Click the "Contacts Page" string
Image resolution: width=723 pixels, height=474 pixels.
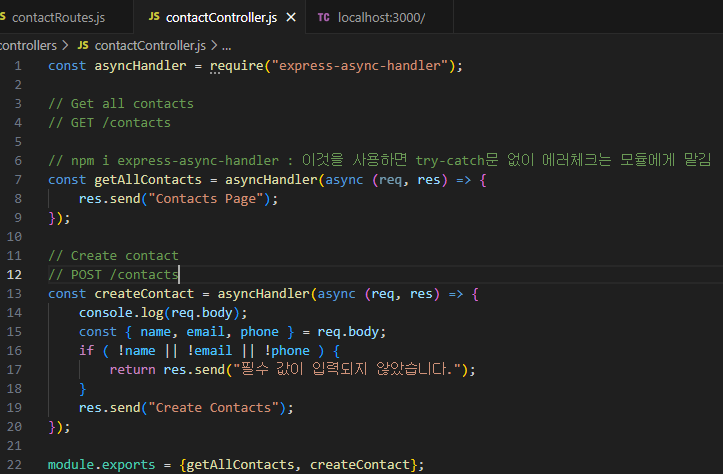pyautogui.click(x=206, y=199)
